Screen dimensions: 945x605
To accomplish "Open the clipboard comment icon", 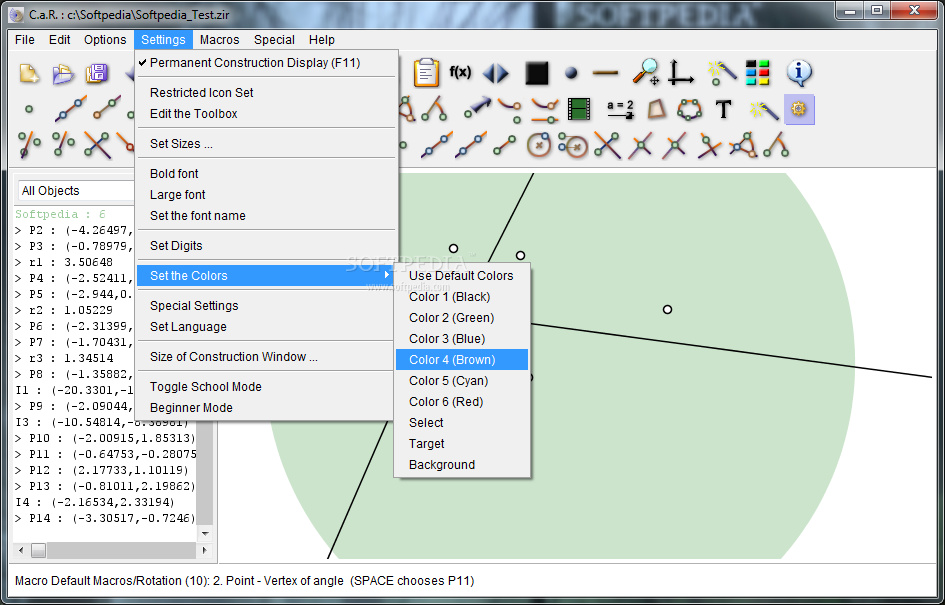I will pos(426,73).
